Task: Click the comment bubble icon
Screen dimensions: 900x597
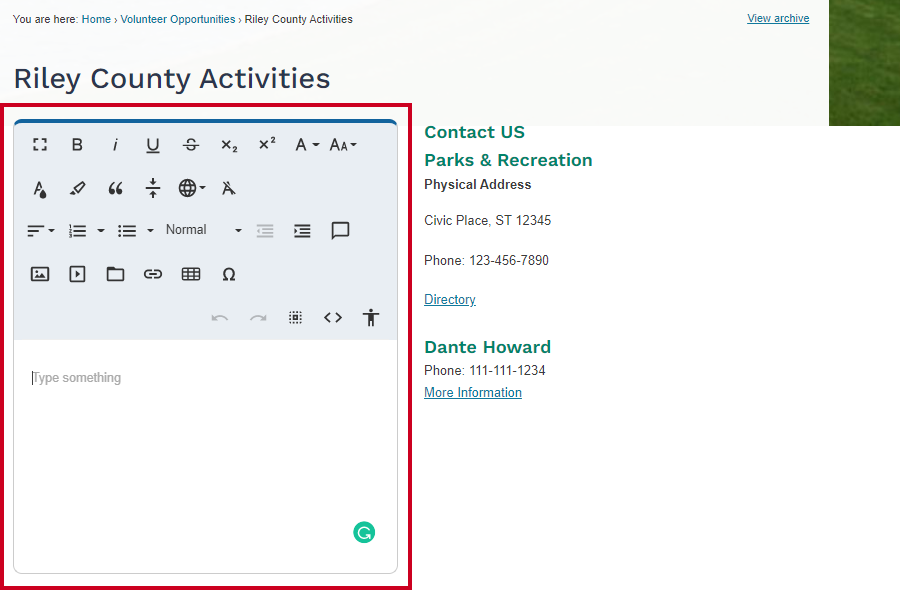Action: click(x=340, y=231)
